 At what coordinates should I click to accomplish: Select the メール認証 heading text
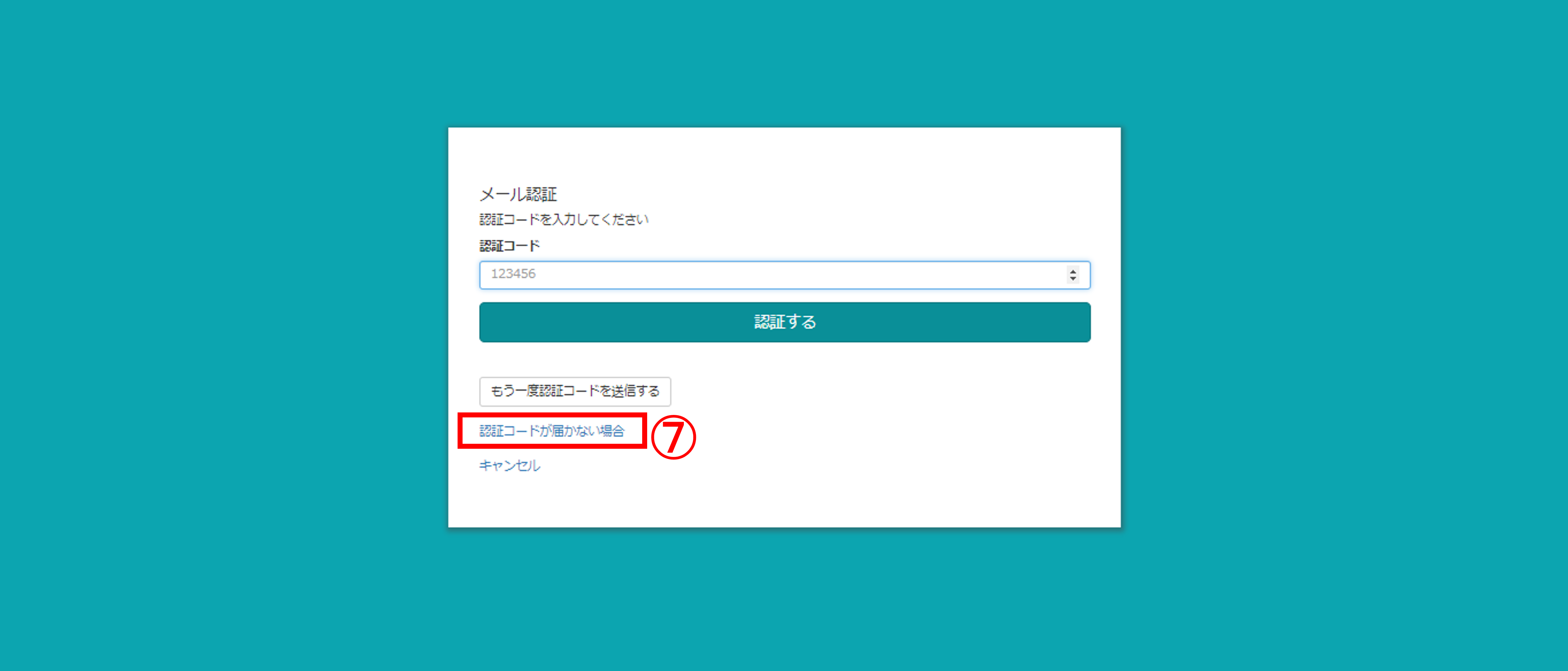518,194
